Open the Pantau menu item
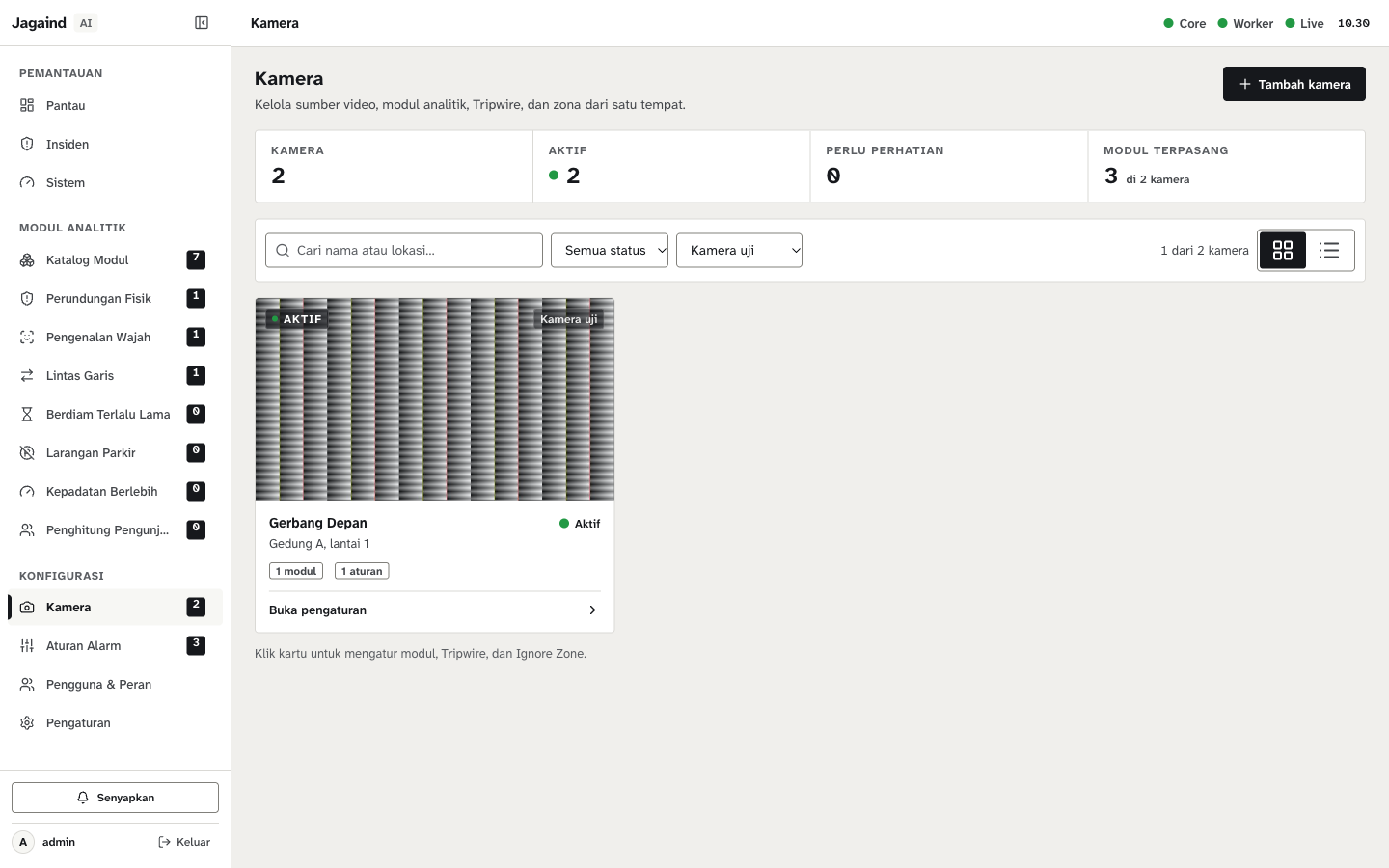1389x868 pixels. tap(115, 105)
